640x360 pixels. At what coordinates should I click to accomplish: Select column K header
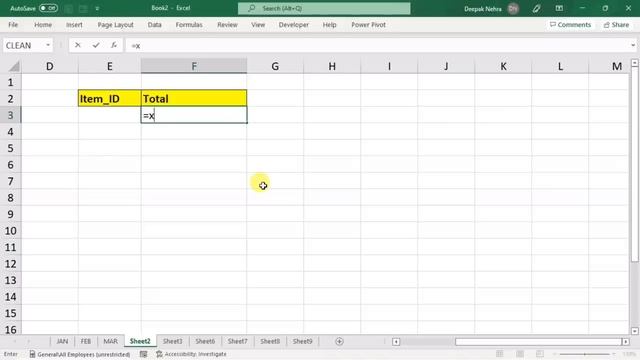point(503,66)
